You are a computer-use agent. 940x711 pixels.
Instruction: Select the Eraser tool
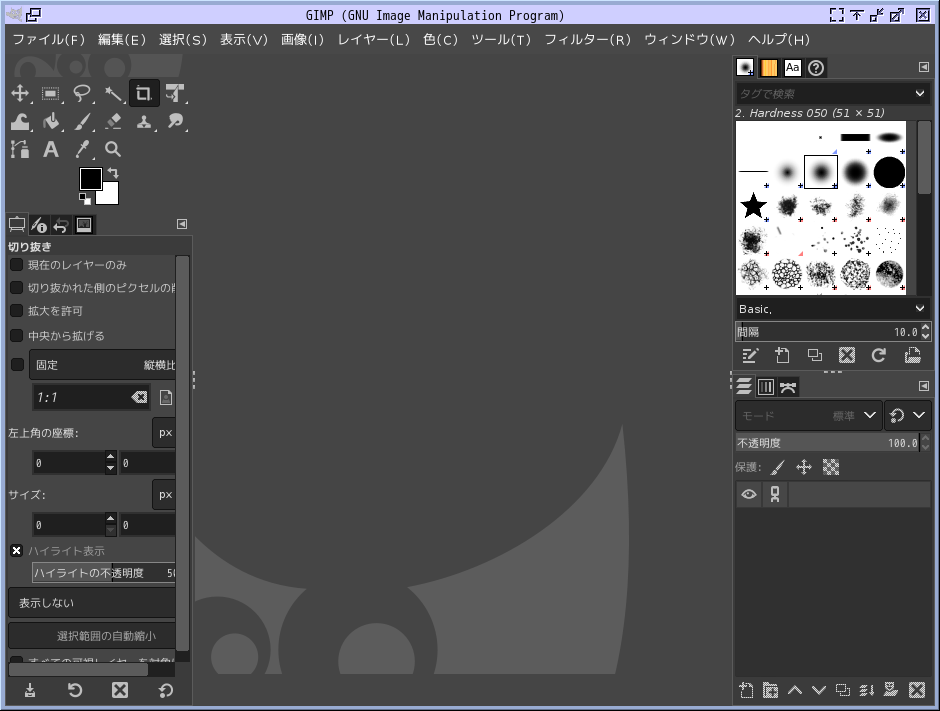click(x=113, y=122)
